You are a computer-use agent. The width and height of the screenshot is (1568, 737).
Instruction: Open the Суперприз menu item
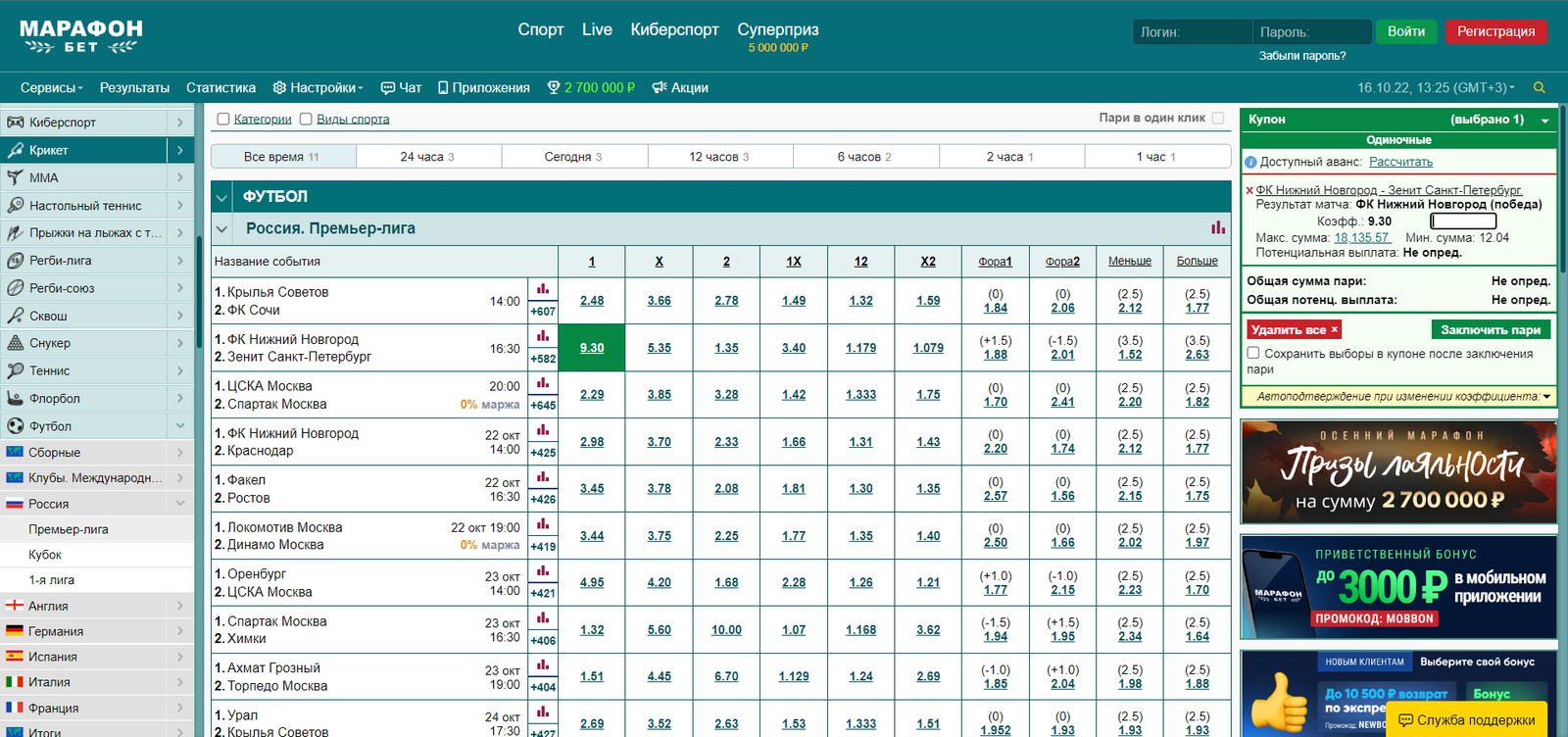778,29
